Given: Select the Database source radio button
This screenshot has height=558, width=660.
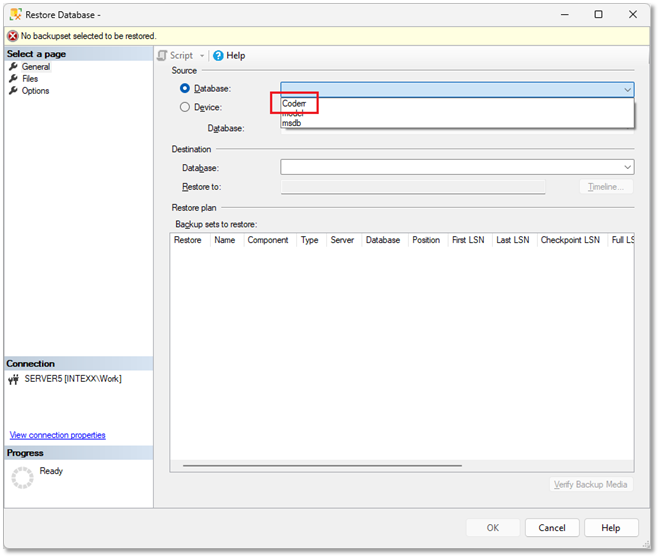Looking at the screenshot, I should tap(184, 88).
